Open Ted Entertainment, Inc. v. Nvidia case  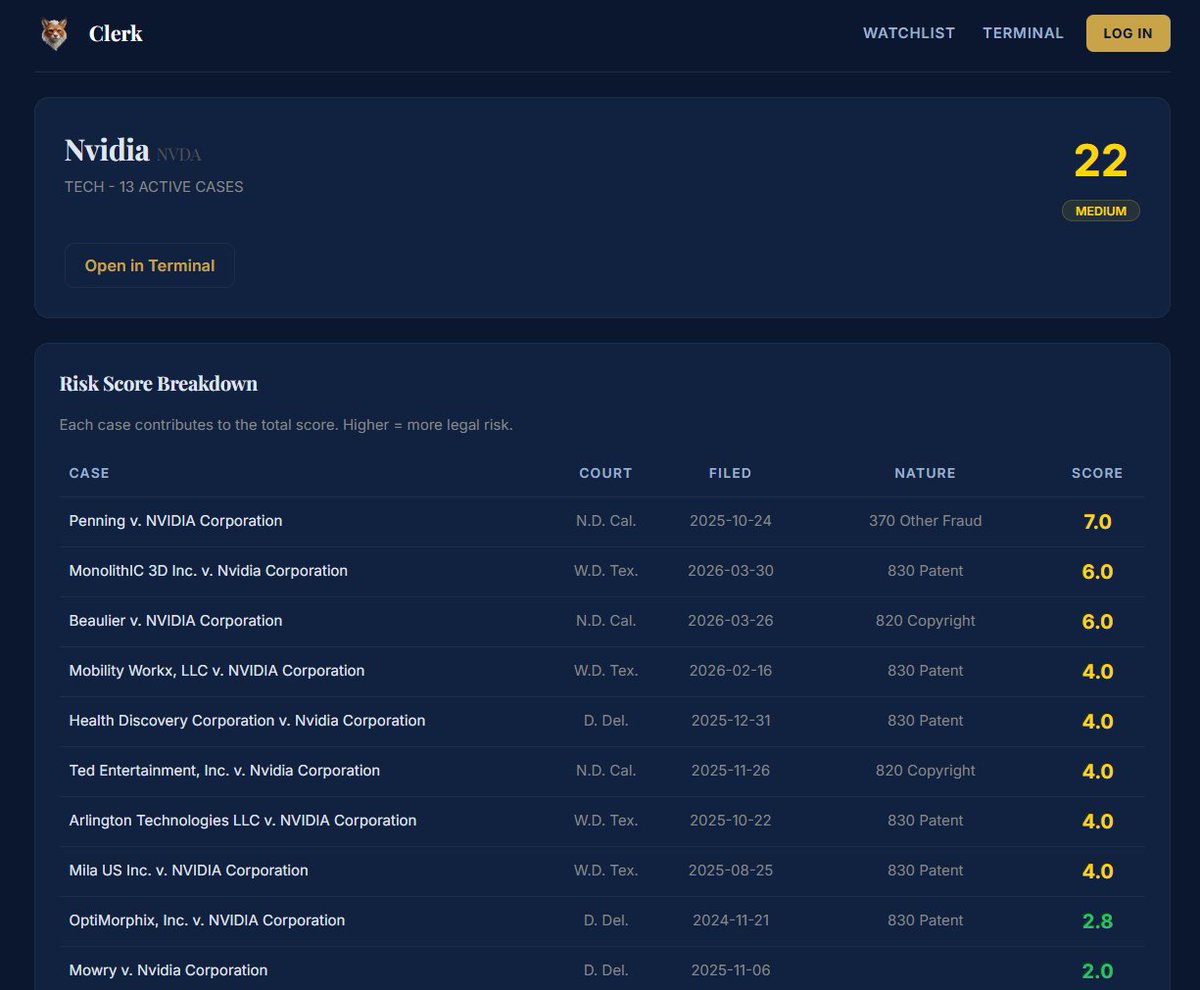tap(225, 771)
